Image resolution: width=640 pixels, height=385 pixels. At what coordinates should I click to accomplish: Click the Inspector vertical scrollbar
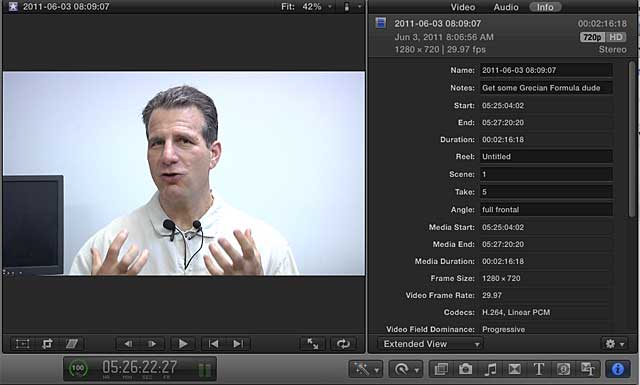tap(632, 139)
